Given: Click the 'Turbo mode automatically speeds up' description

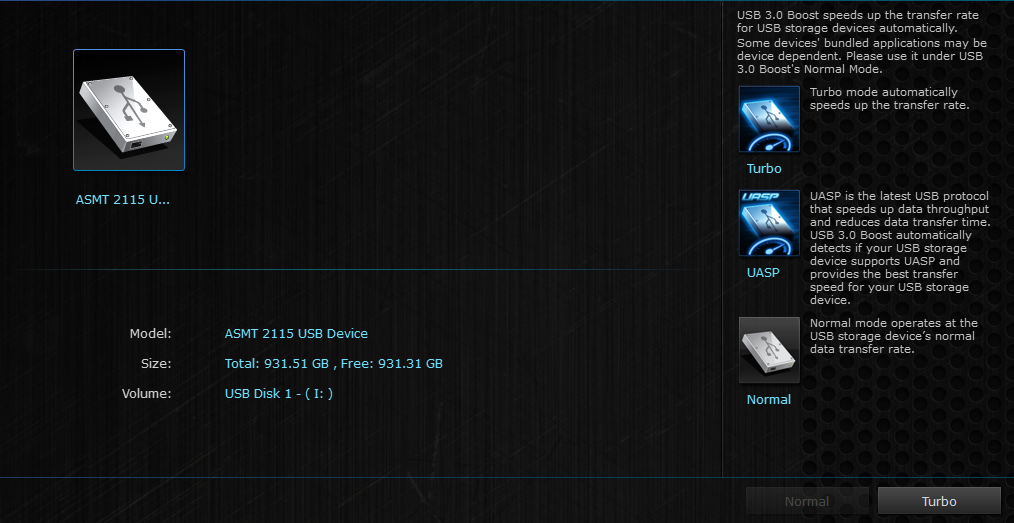Looking at the screenshot, I should tap(890, 98).
